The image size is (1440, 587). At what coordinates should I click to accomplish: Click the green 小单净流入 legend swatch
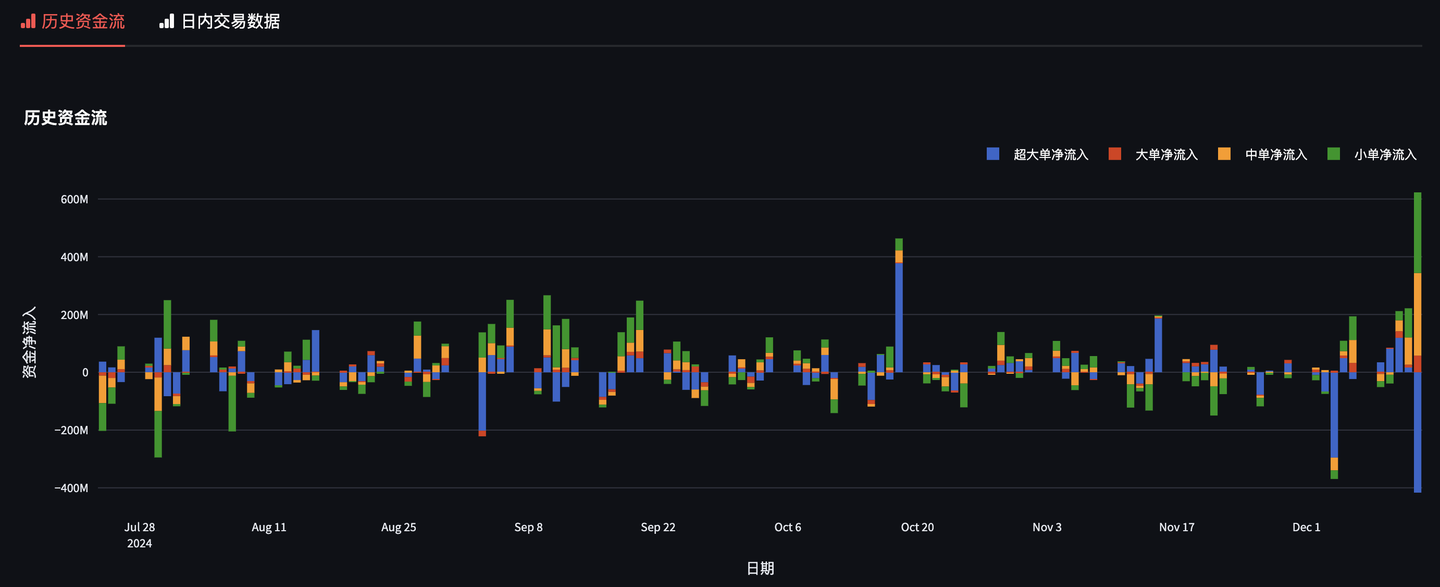(1333, 154)
